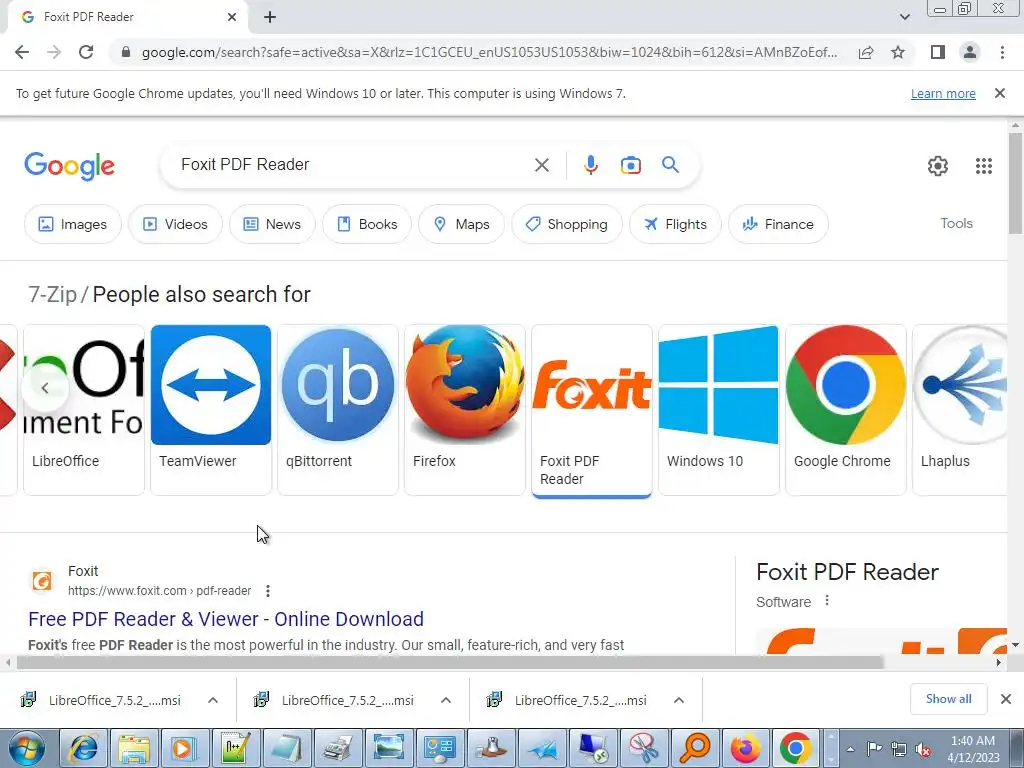Bookmark this page with the star icon

click(898, 52)
